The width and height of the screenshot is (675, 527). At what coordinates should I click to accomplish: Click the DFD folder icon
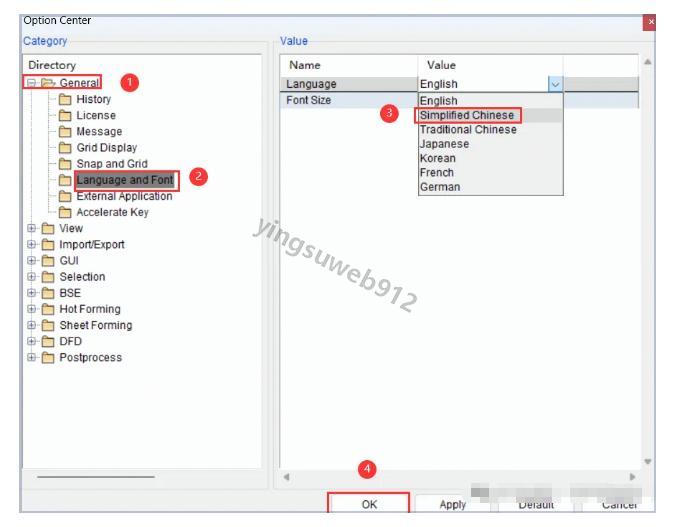(x=48, y=341)
